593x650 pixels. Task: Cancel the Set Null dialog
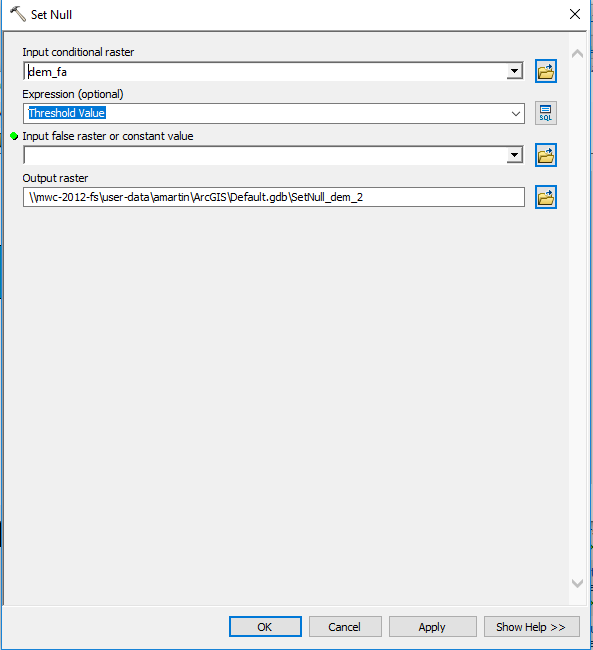tap(345, 627)
